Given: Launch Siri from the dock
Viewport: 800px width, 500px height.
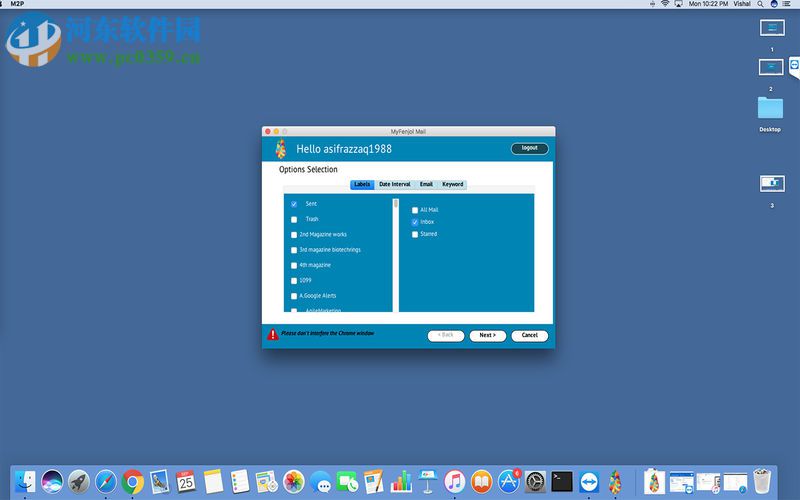Looking at the screenshot, I should pyautogui.click(x=52, y=482).
